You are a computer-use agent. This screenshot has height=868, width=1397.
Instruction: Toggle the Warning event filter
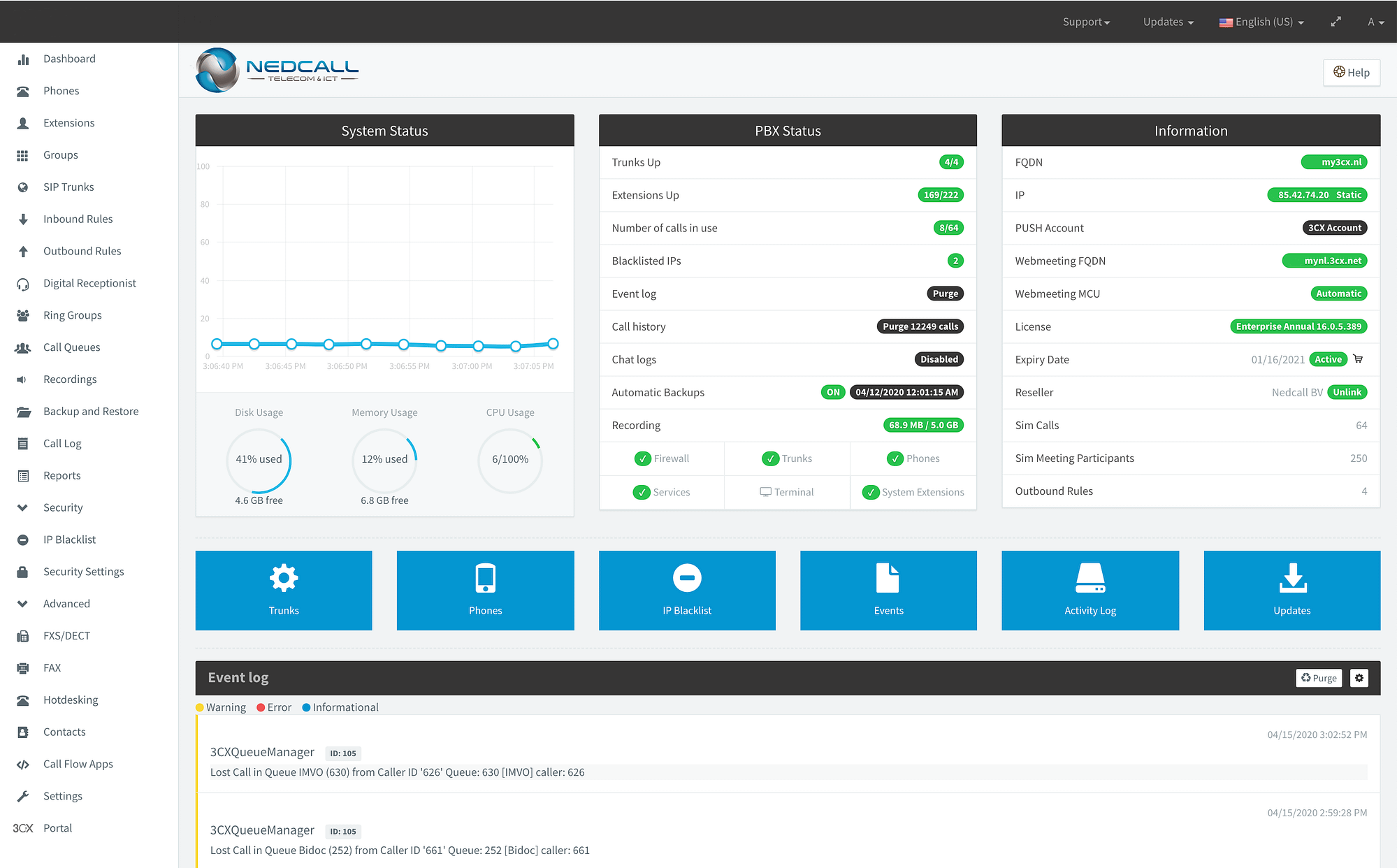(x=221, y=707)
